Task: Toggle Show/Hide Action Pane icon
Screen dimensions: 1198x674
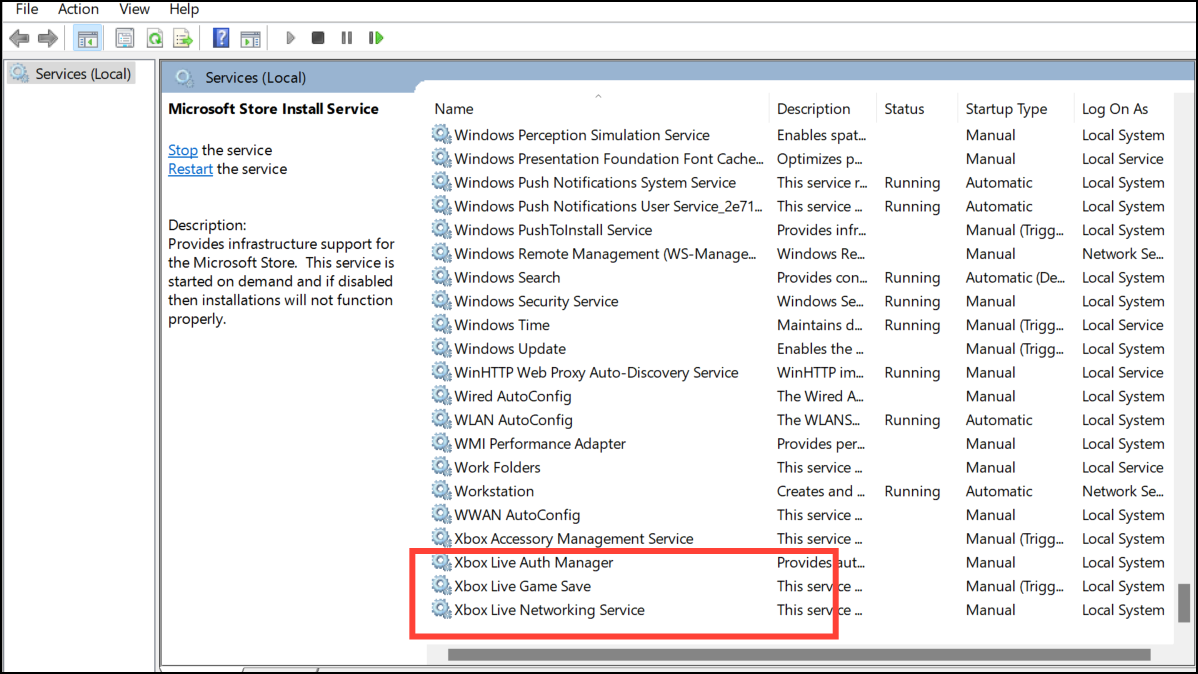Action: coord(251,38)
